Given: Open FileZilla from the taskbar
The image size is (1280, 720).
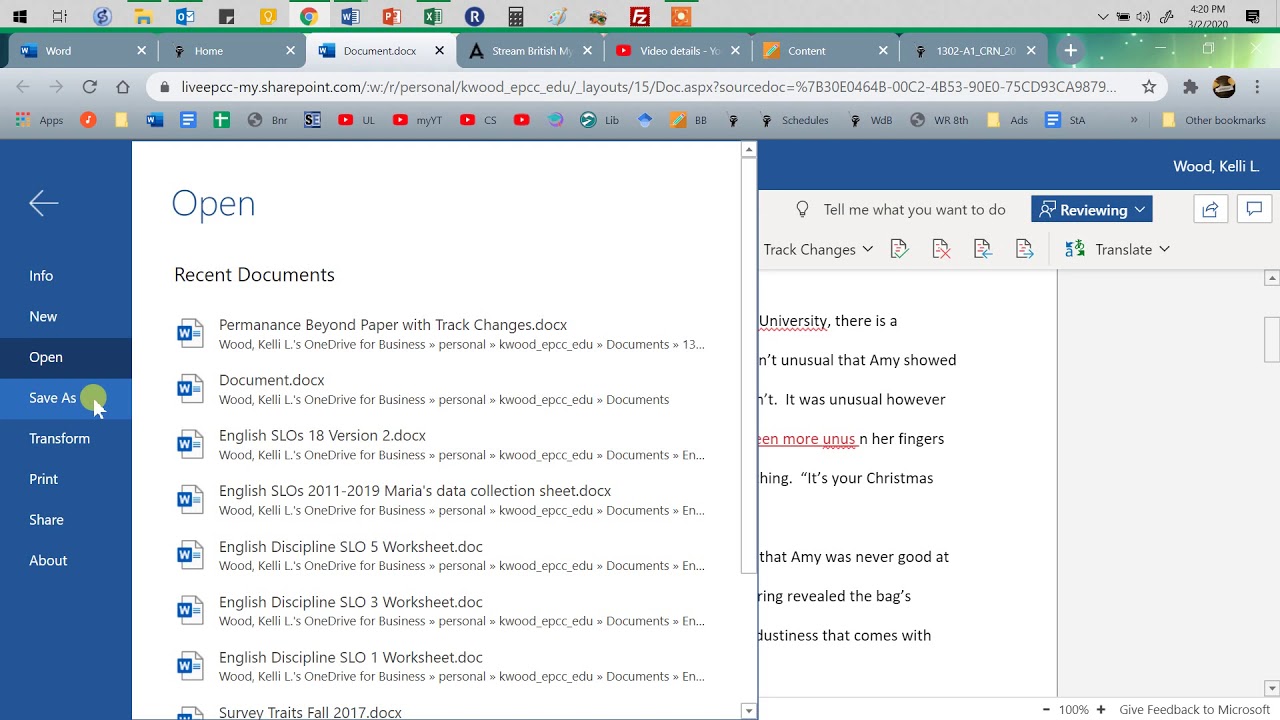Looking at the screenshot, I should coord(639,16).
